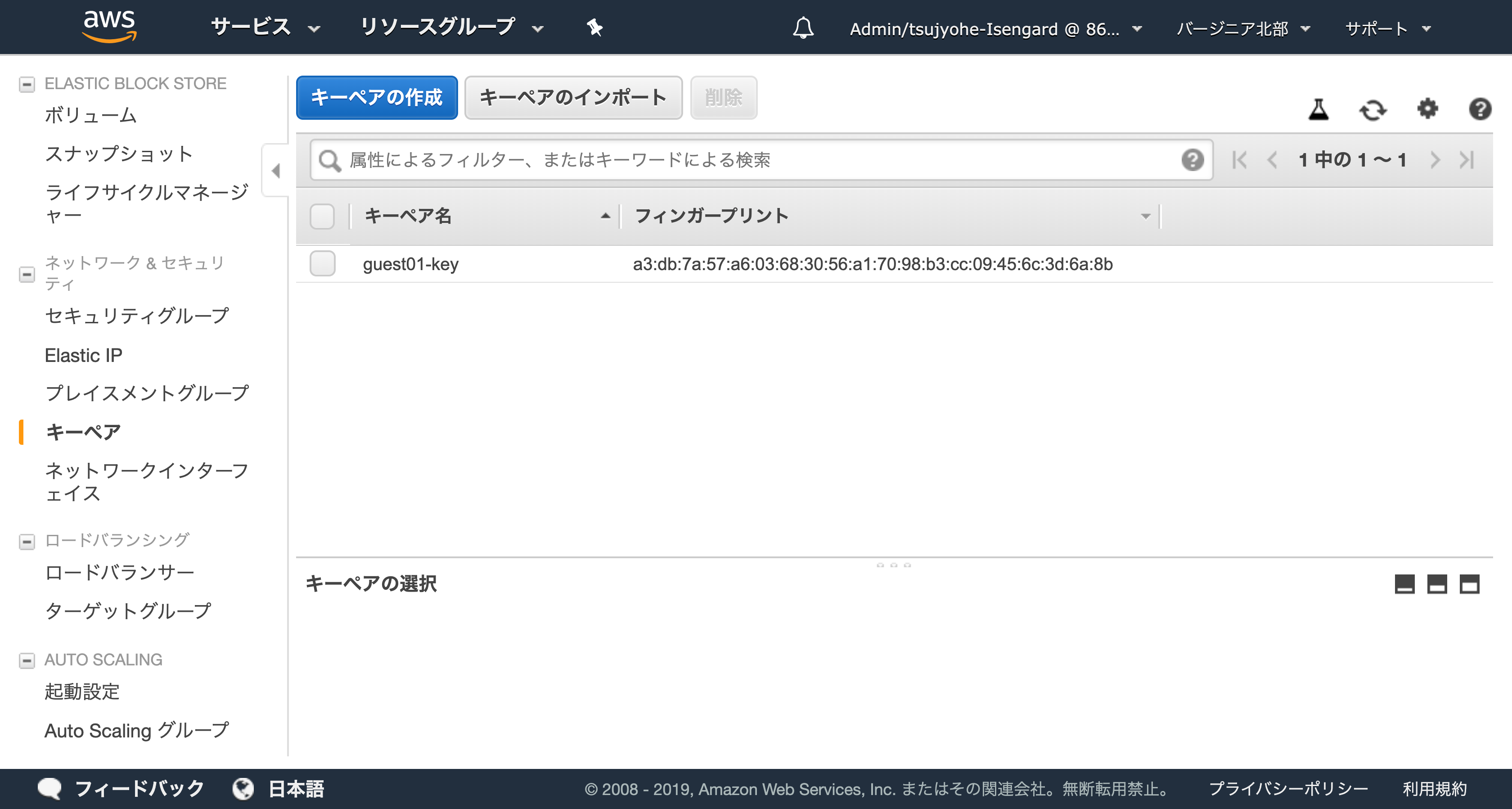Open プレイスメントグループ in sidebar
Viewport: 1512px width, 809px height.
(147, 393)
